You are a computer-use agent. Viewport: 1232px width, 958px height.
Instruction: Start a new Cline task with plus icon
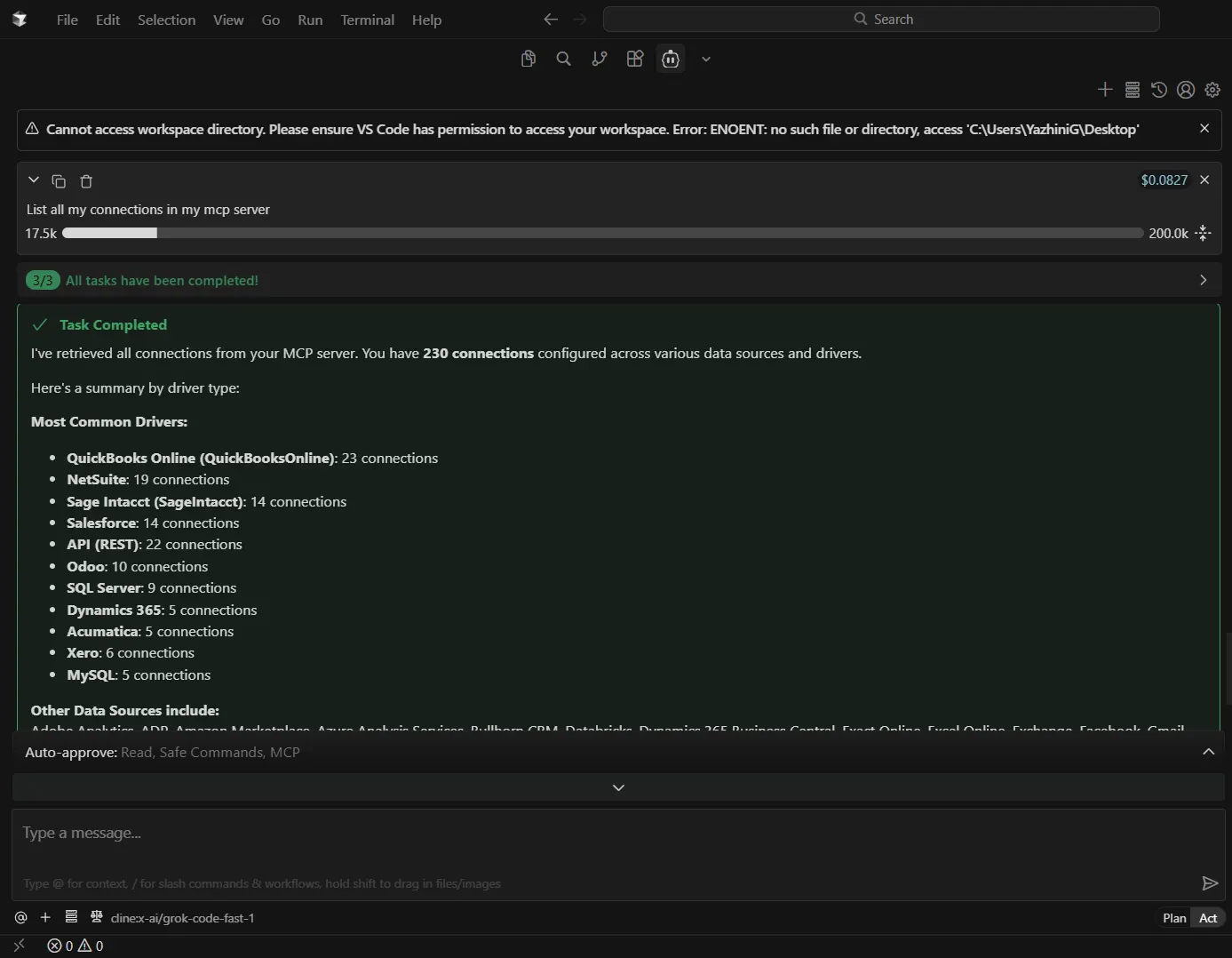[1105, 90]
